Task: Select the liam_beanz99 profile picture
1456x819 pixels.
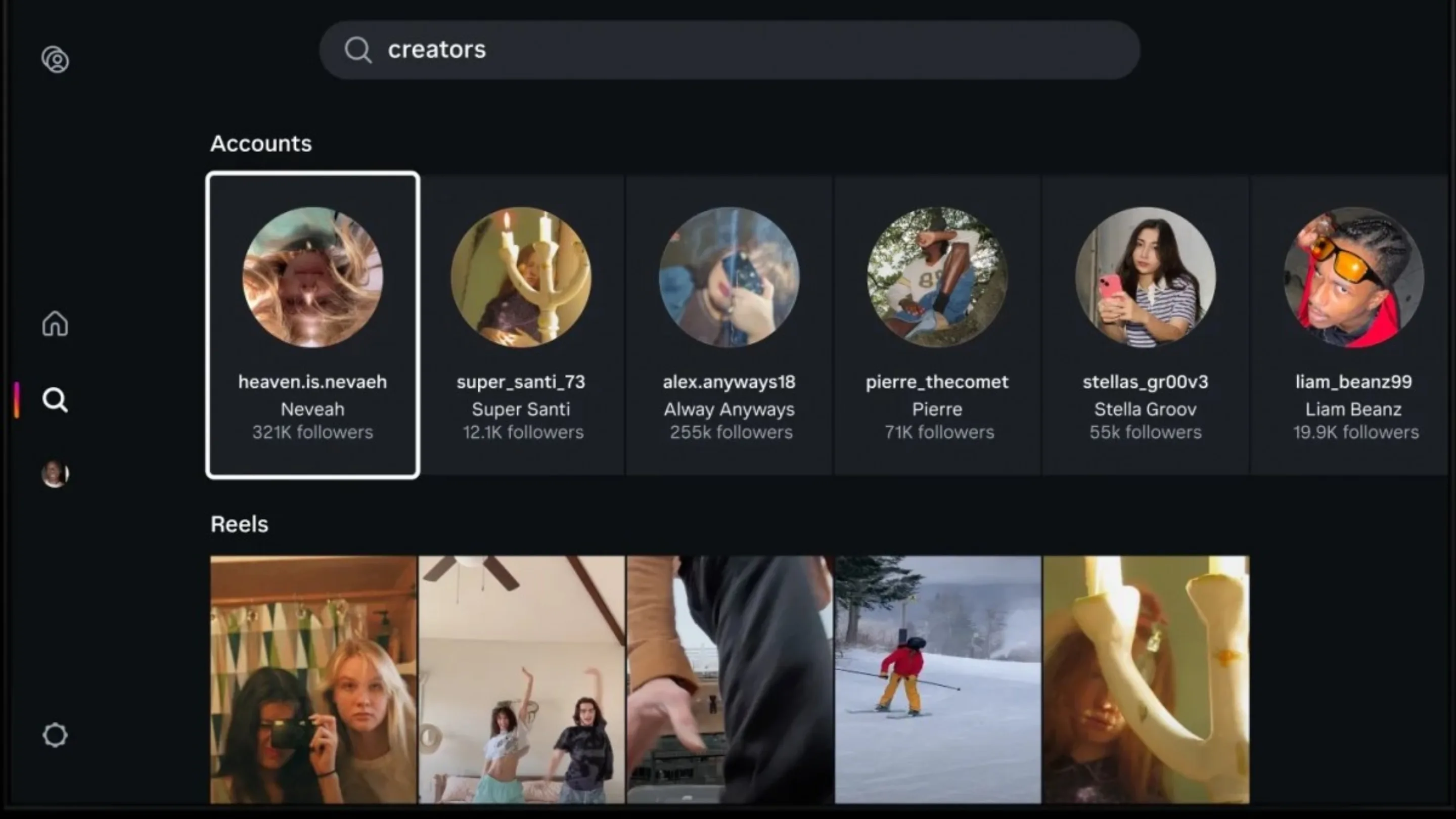Action: click(x=1353, y=278)
